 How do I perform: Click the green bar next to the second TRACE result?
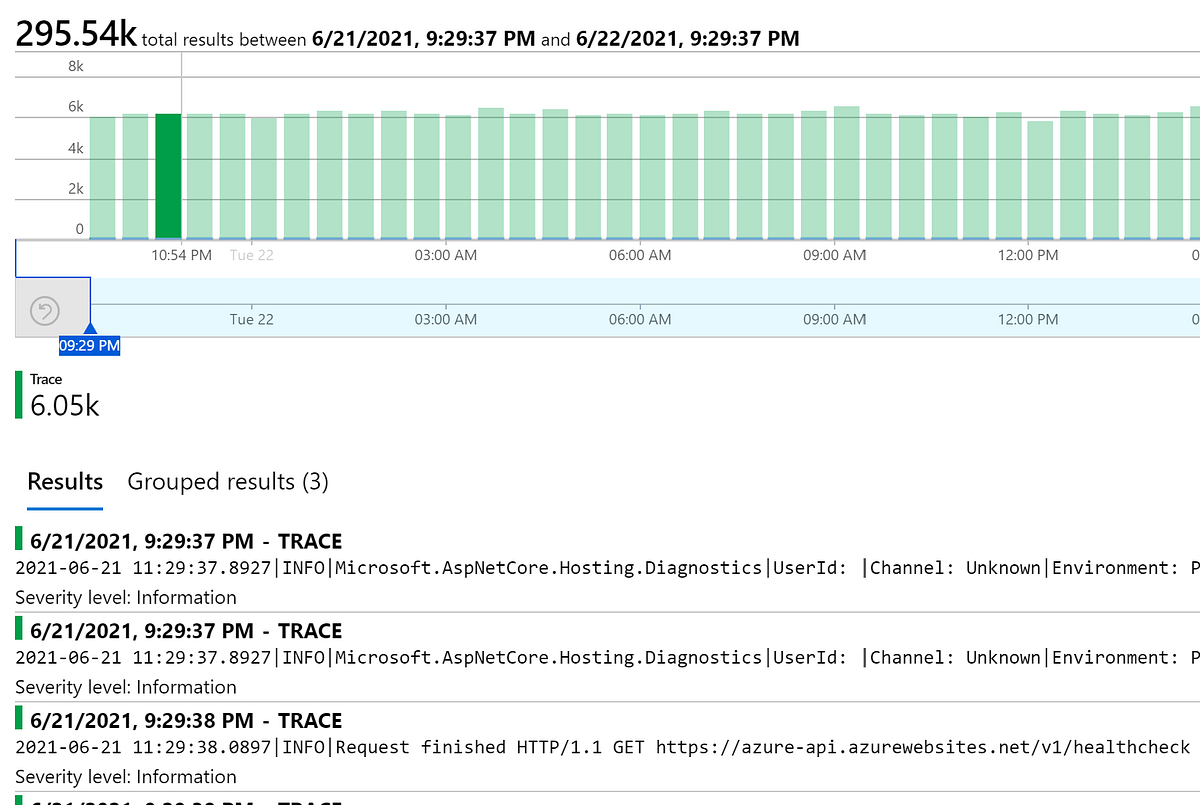coord(17,629)
